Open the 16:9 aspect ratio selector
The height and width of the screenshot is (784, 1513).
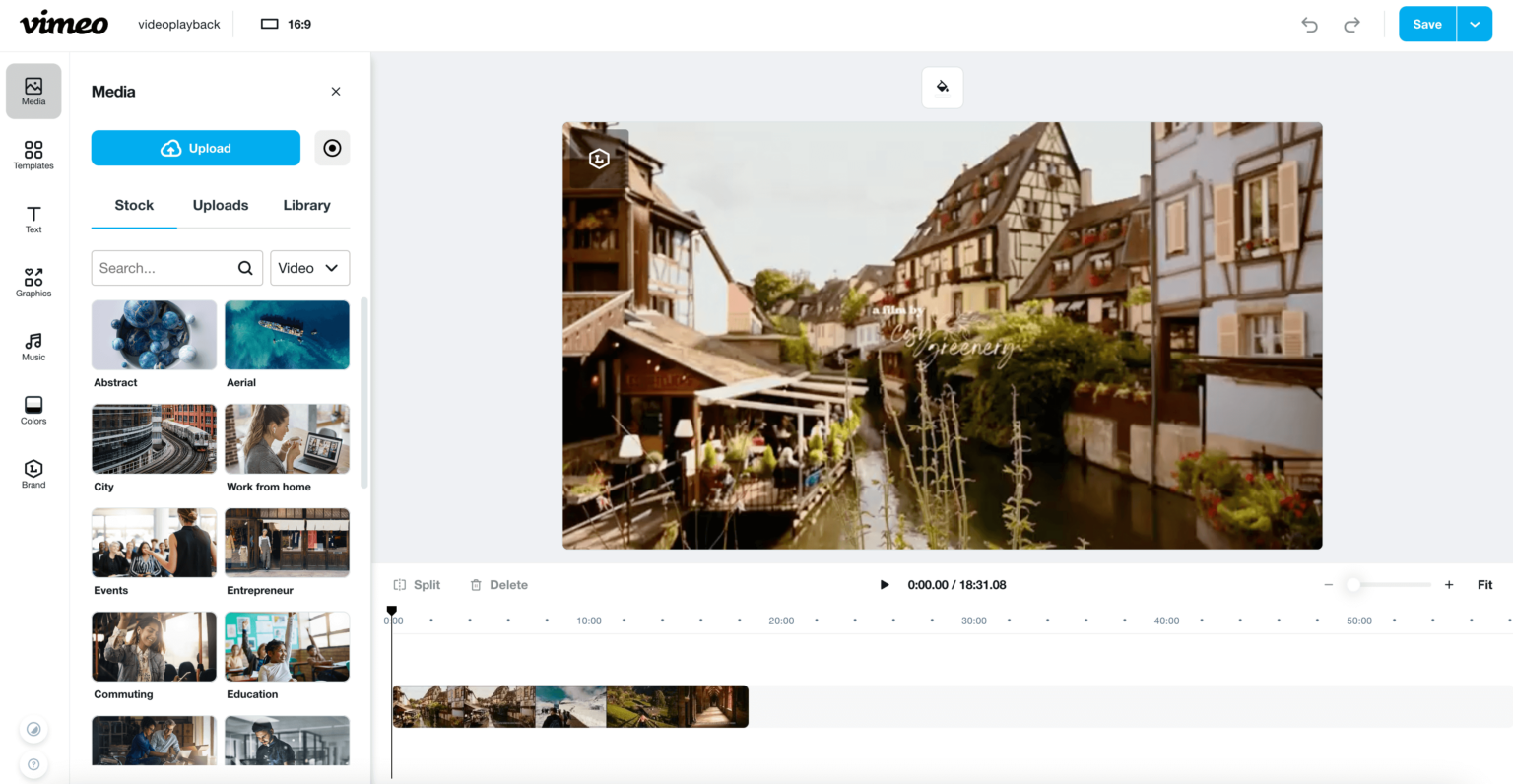[286, 23]
